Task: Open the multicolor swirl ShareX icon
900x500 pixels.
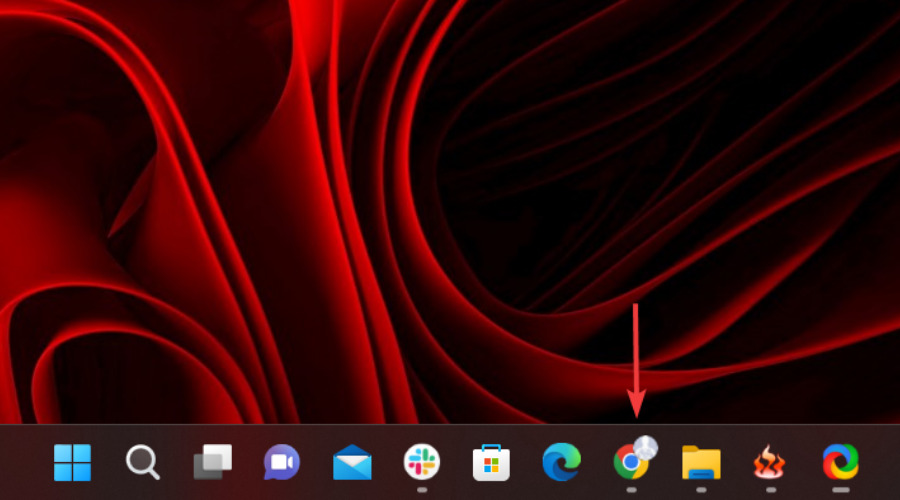Action: tap(841, 462)
